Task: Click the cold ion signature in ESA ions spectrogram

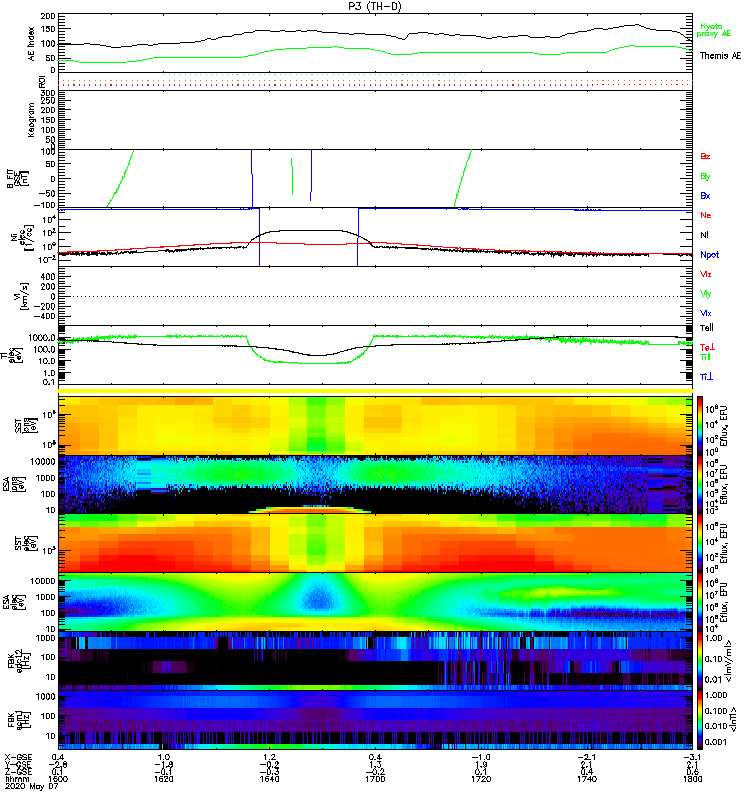Action: pos(310,509)
